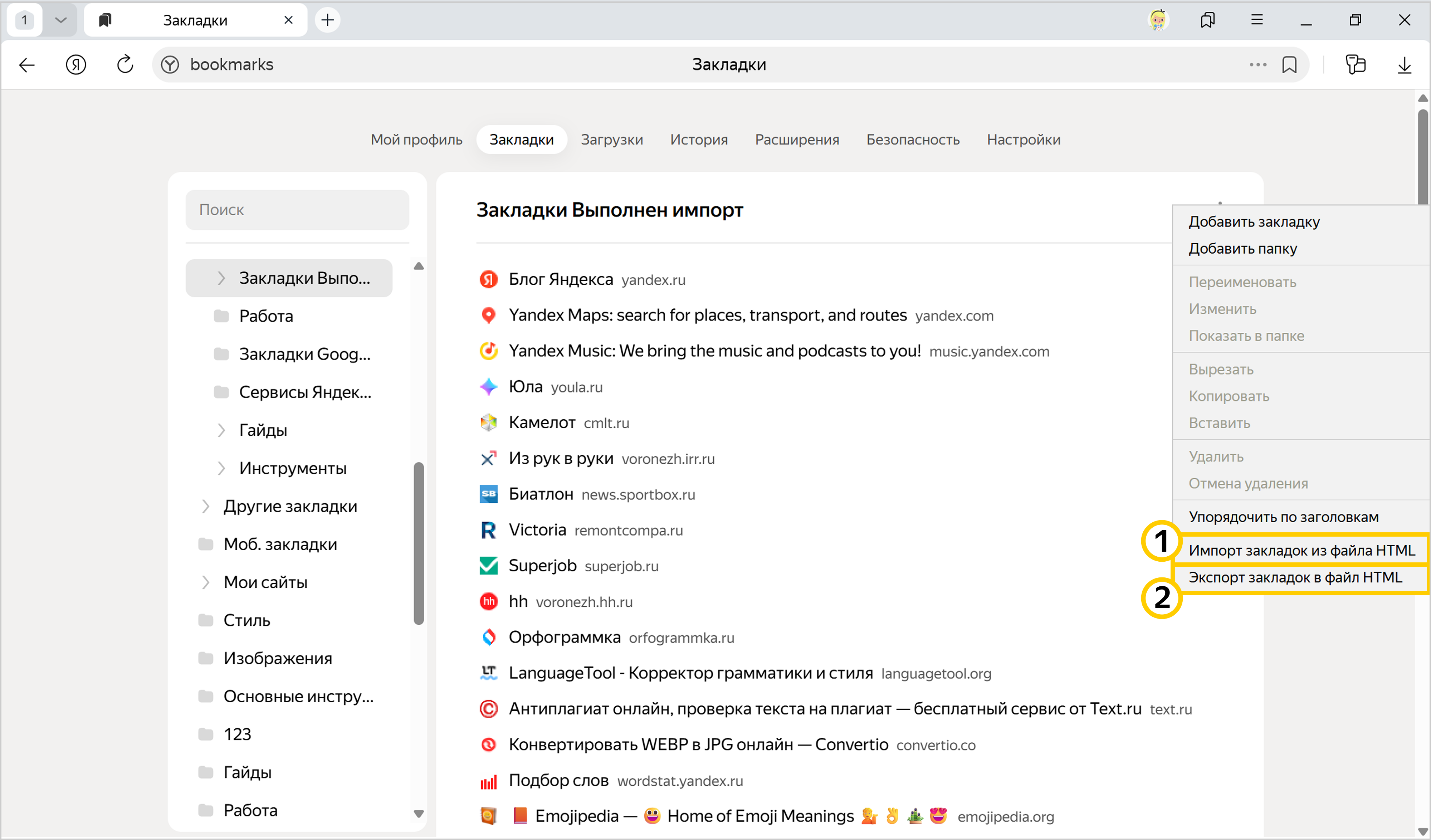Switch to the История tab
Image resolution: width=1431 pixels, height=840 pixels.
(698, 139)
